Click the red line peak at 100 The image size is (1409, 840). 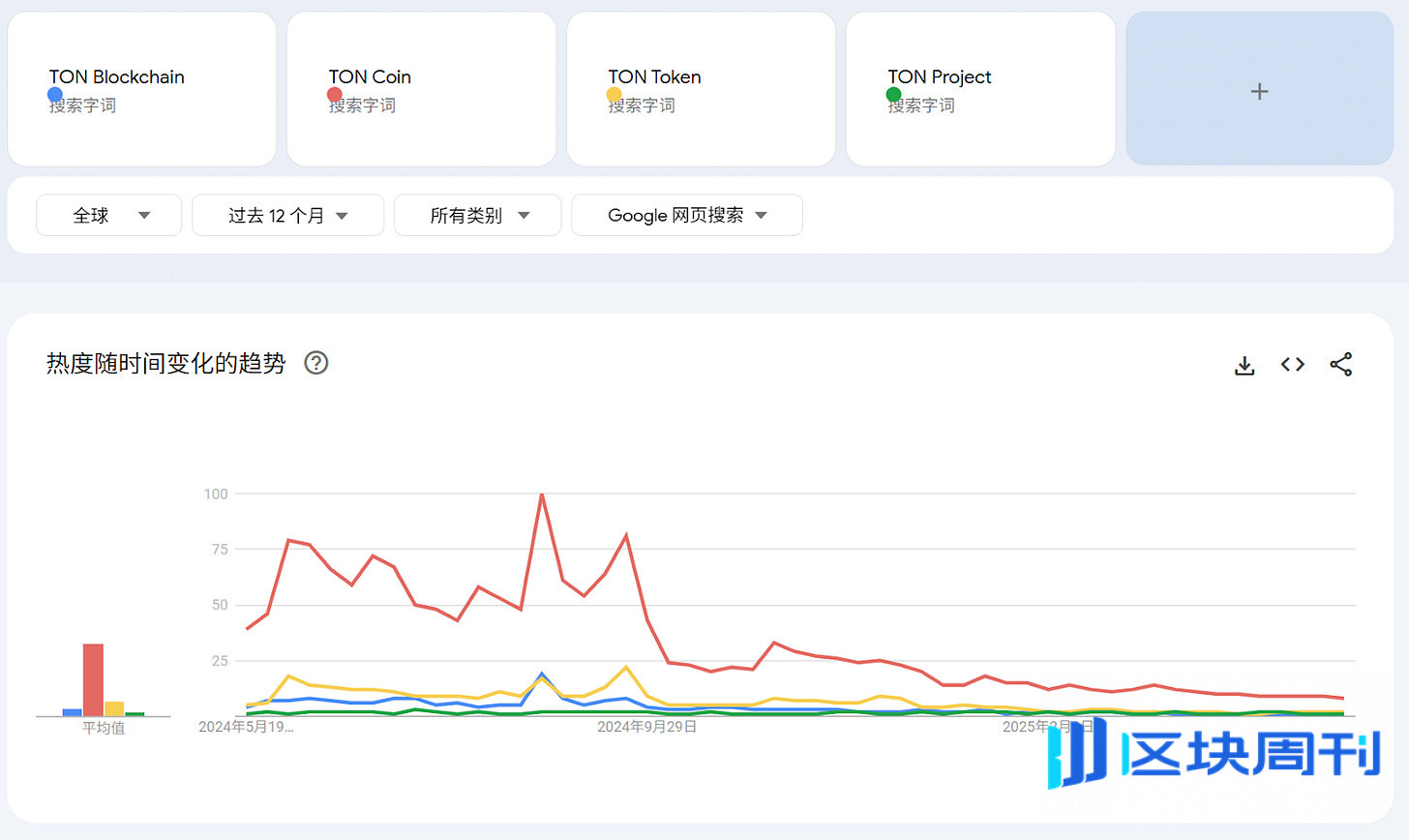tap(542, 495)
